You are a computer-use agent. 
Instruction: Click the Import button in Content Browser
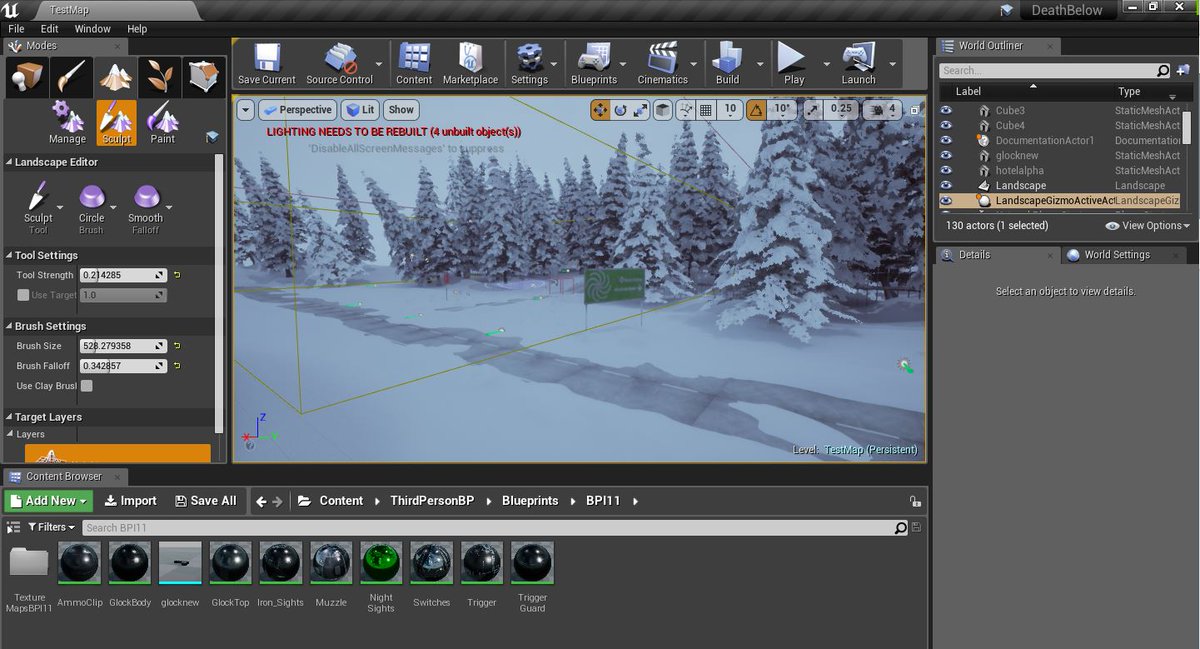tap(130, 501)
